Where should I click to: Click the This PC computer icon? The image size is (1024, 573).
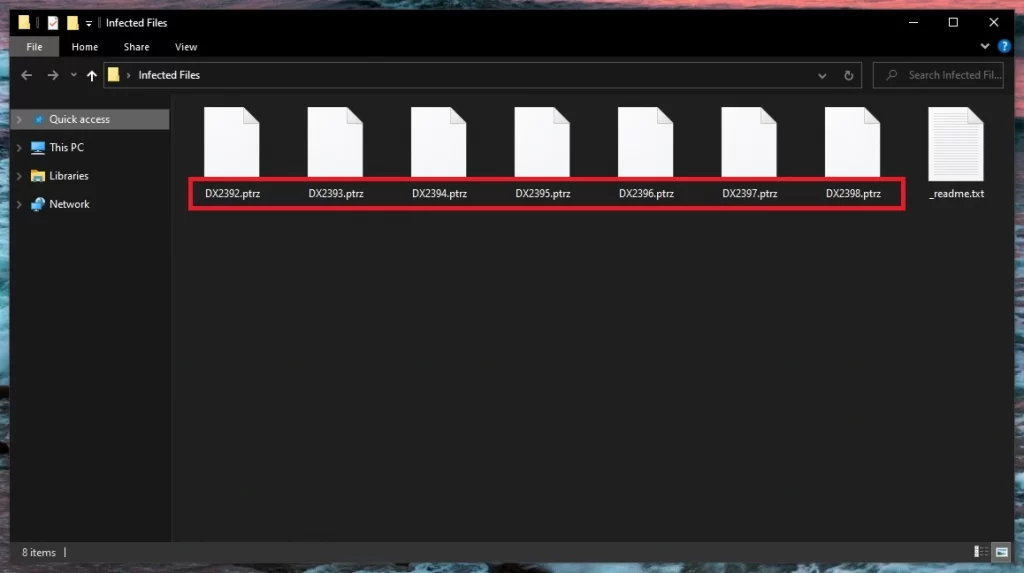coord(38,148)
